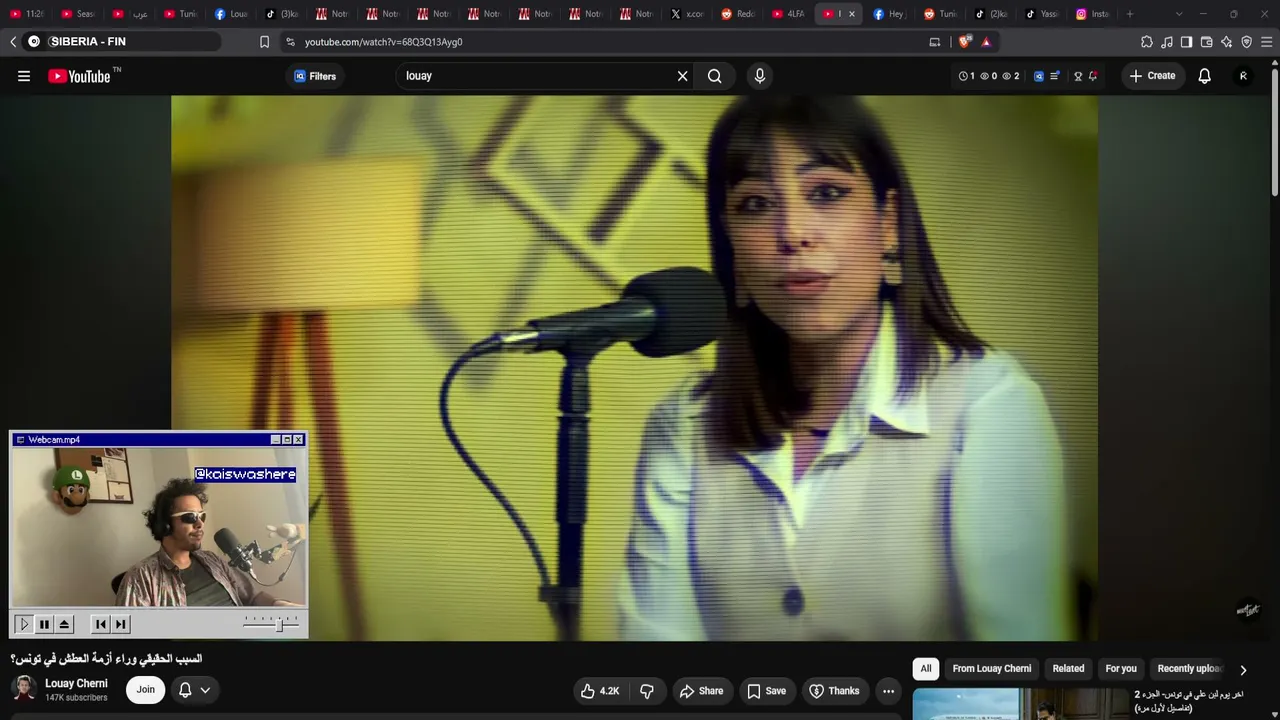Open the tab search dropdown arrow

(x=1179, y=14)
